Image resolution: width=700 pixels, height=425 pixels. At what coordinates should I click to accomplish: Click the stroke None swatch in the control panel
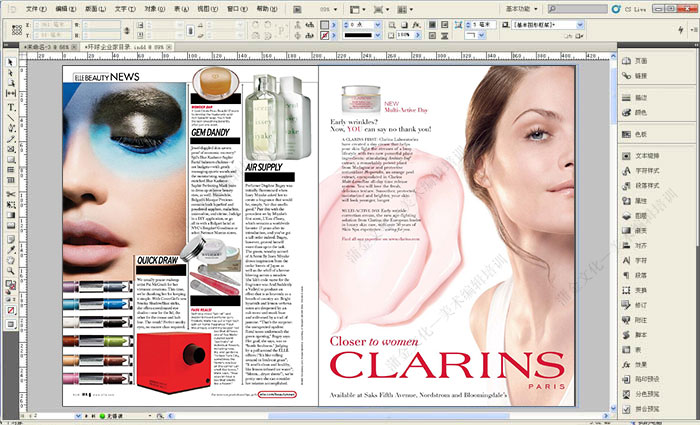click(x=325, y=35)
